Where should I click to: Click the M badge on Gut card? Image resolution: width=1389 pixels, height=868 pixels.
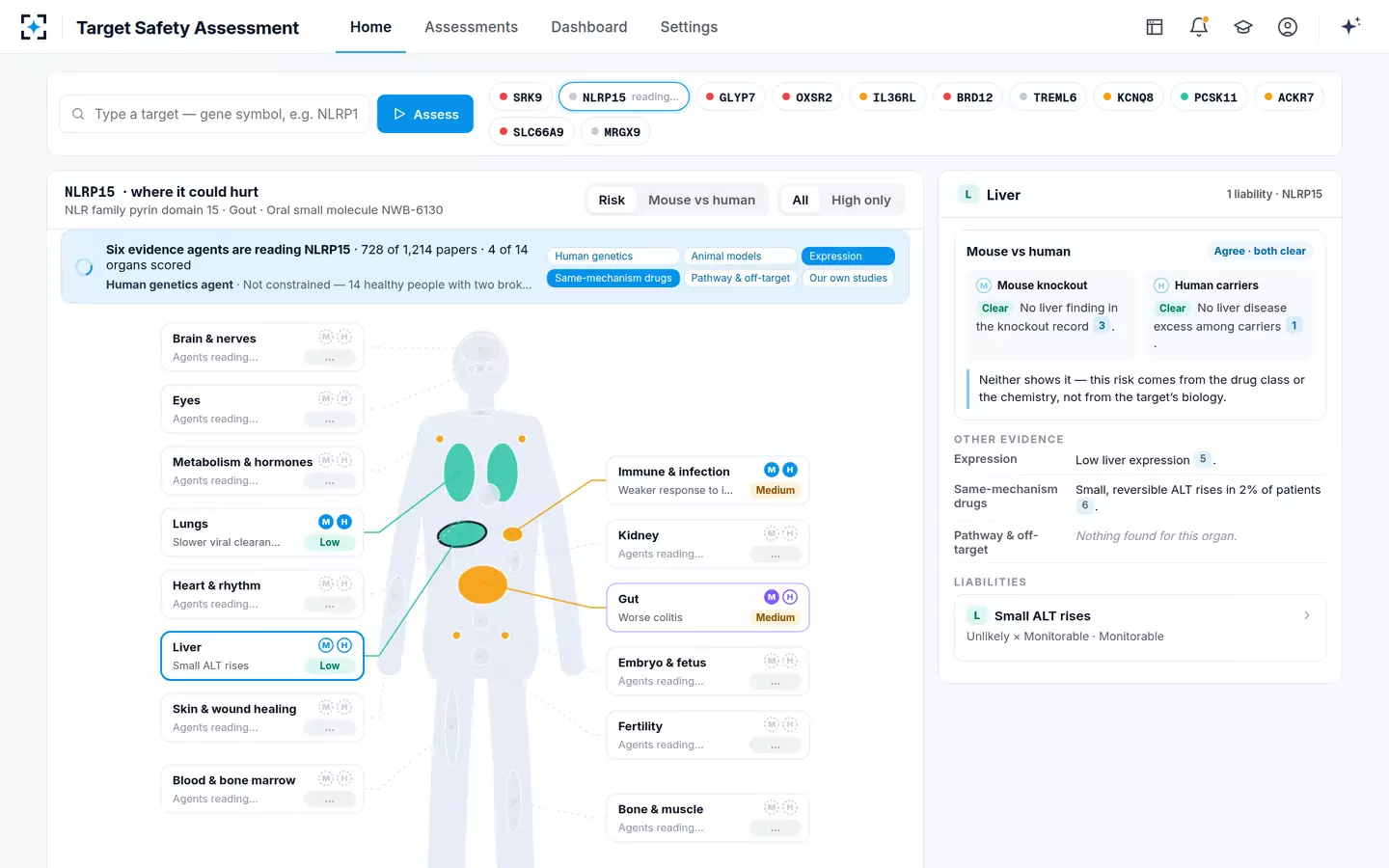tap(772, 597)
